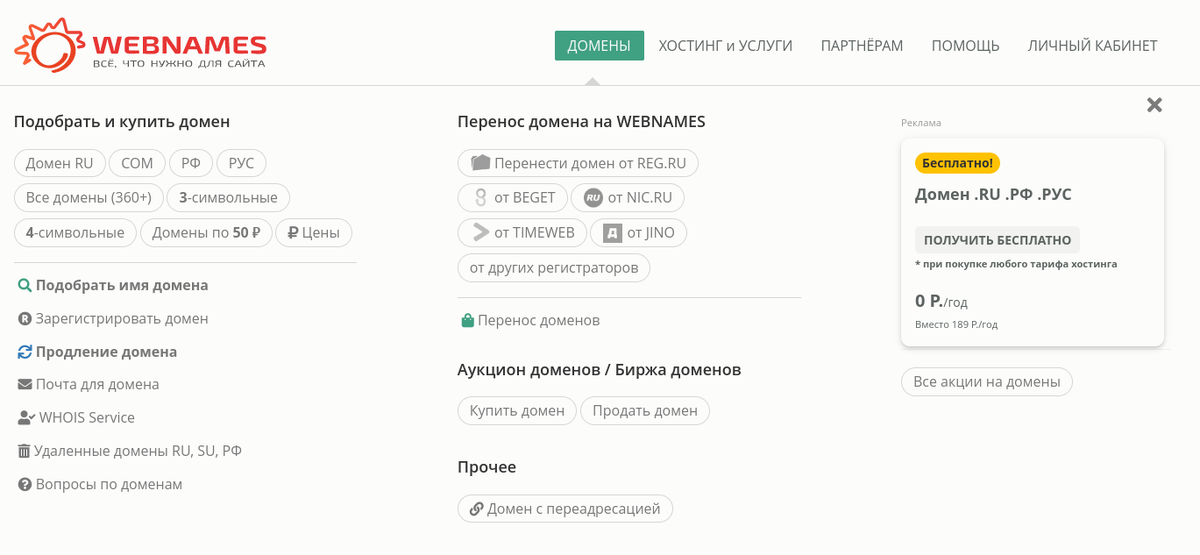Click the user-check icon beside WHOIS Service
Viewport: 1200px width, 555px height.
[26, 418]
